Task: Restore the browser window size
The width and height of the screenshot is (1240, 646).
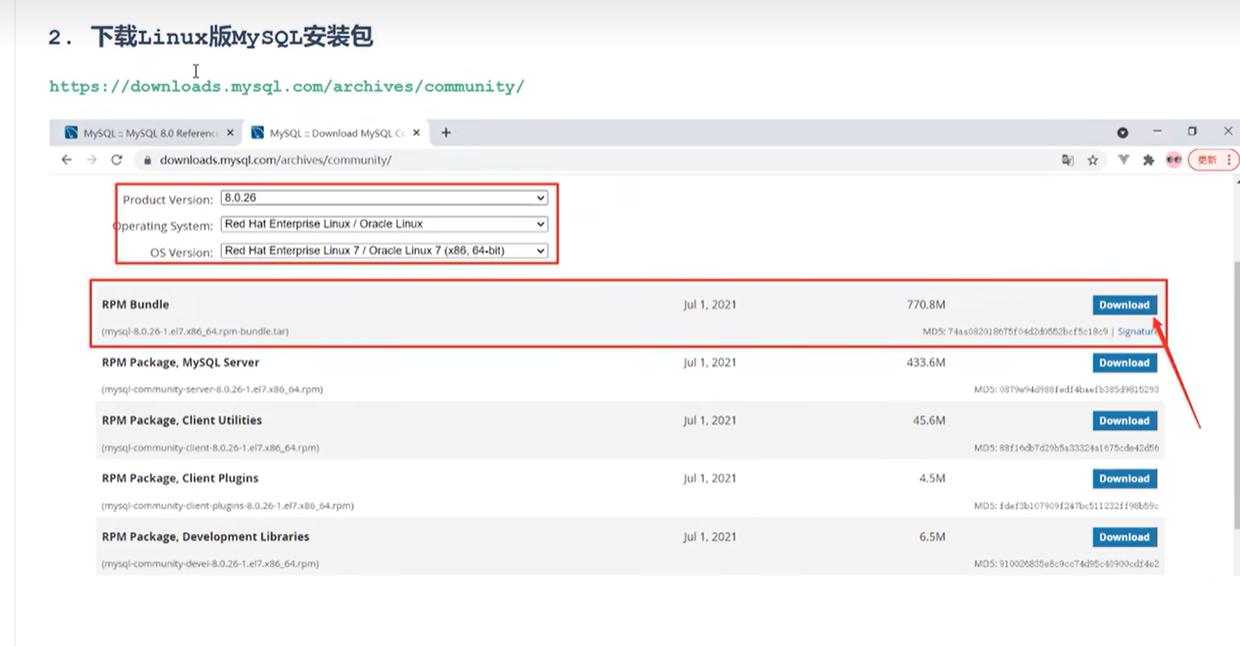Action: [x=1192, y=131]
